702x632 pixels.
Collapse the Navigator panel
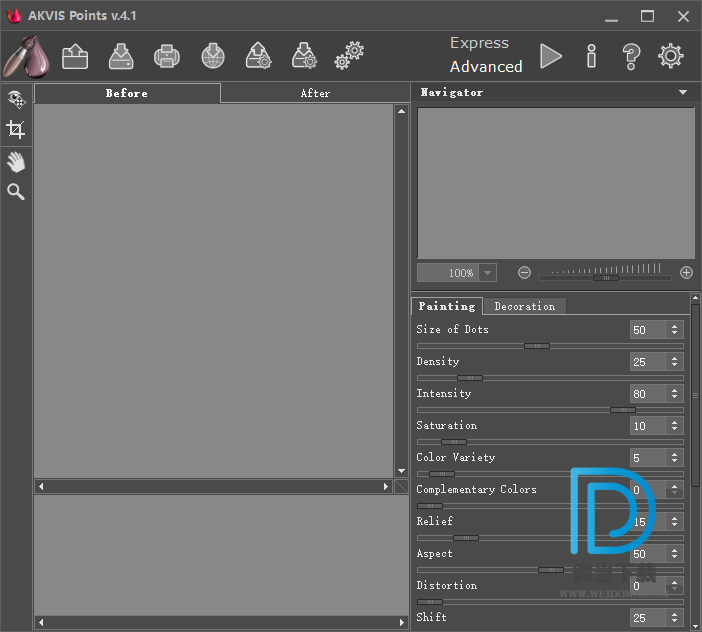tap(683, 93)
